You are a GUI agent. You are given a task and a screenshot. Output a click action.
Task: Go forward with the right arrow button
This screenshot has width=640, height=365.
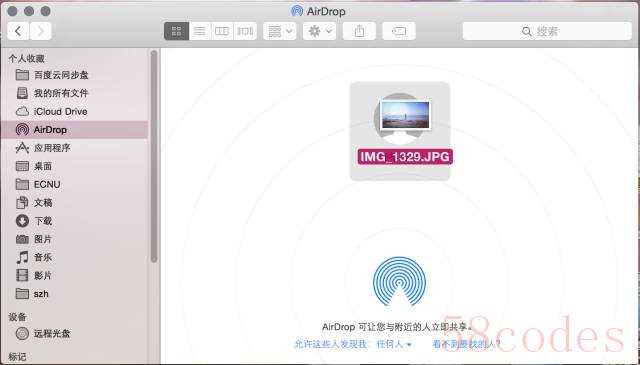[x=41, y=31]
